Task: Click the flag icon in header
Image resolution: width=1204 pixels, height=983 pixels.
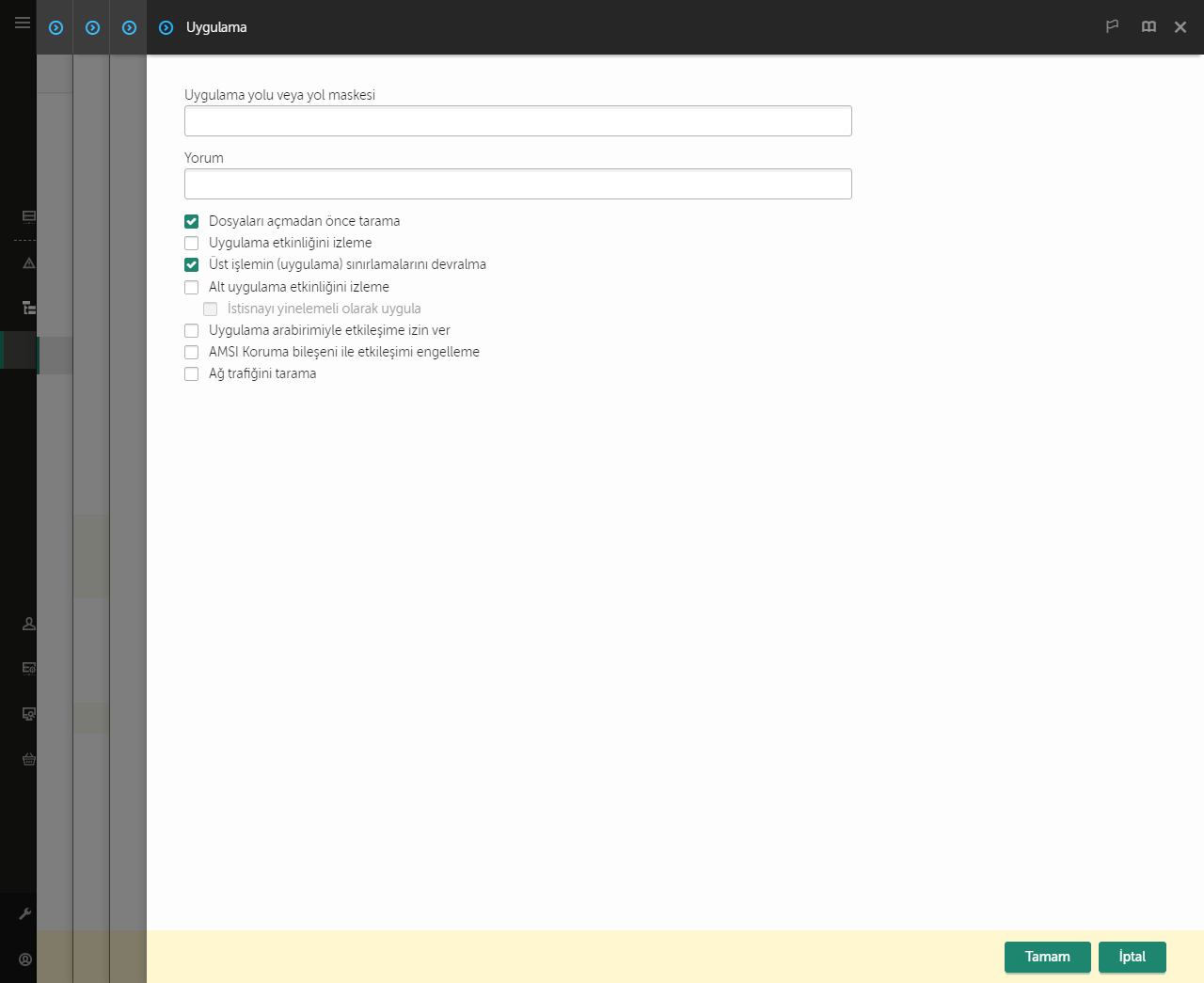Action: [1112, 27]
